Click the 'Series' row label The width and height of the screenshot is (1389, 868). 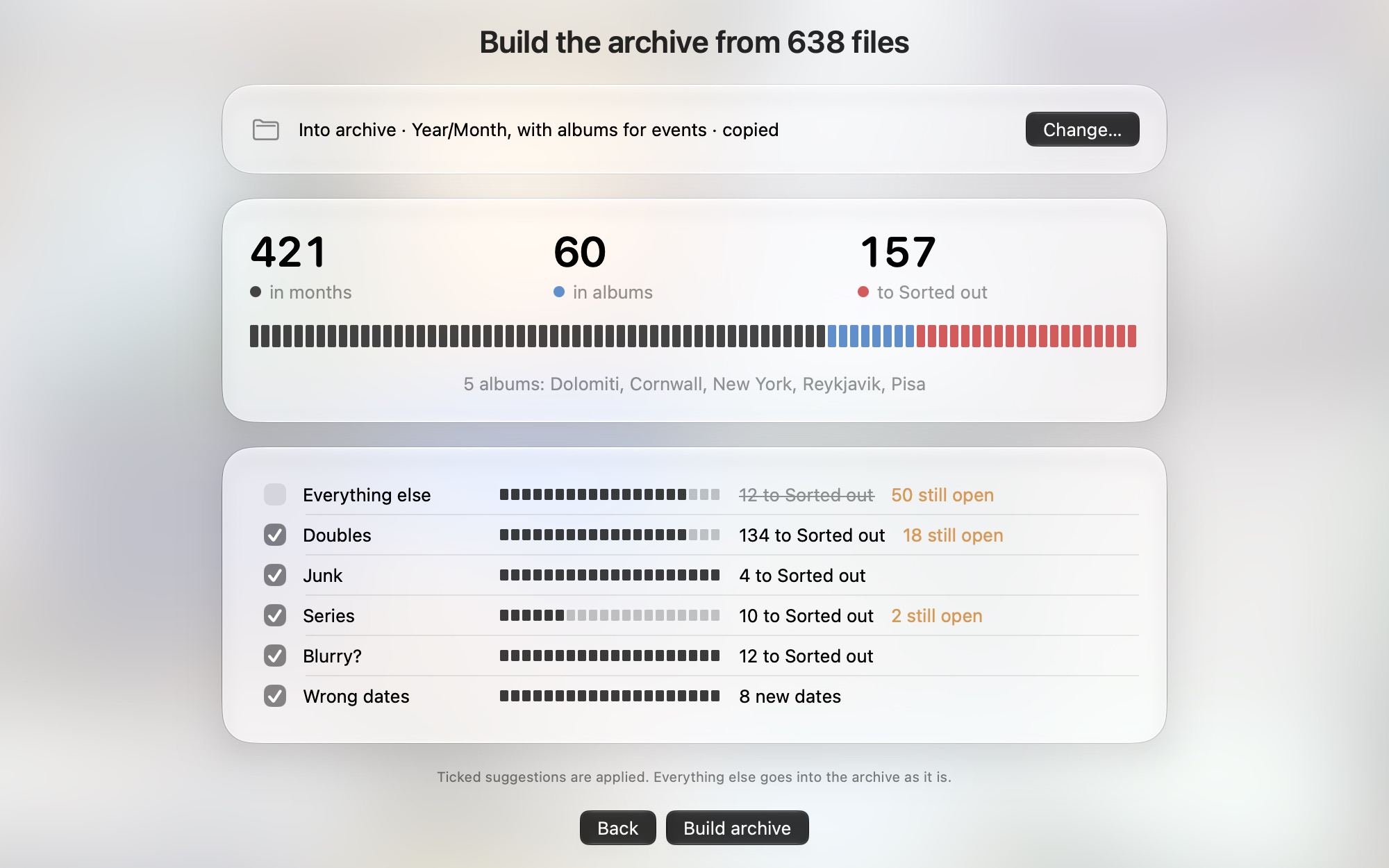click(x=328, y=616)
